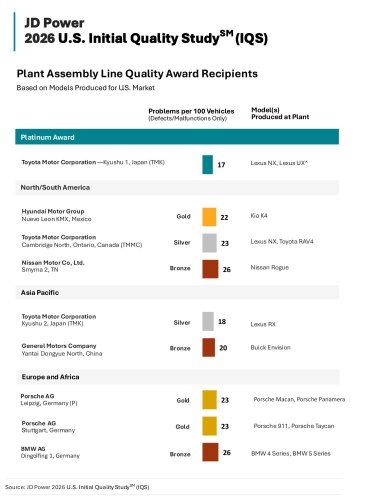Click the 'Buick Envision' model text
Screen dimensions: 380x500
(271, 348)
